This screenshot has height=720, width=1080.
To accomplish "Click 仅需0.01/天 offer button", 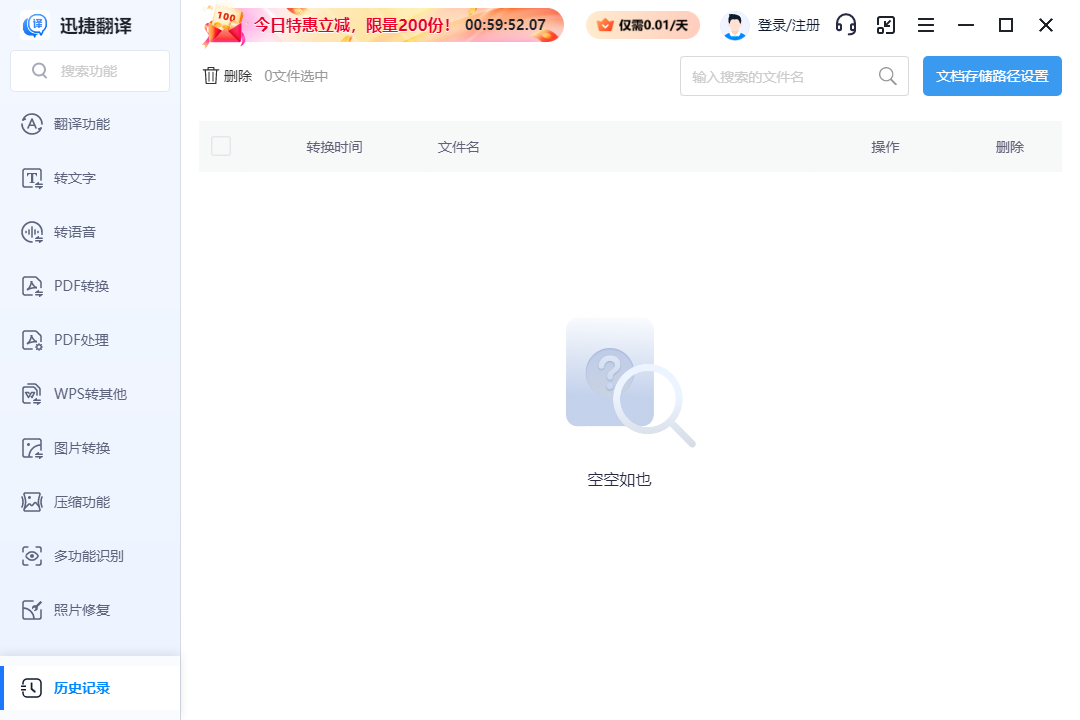I will (643, 25).
